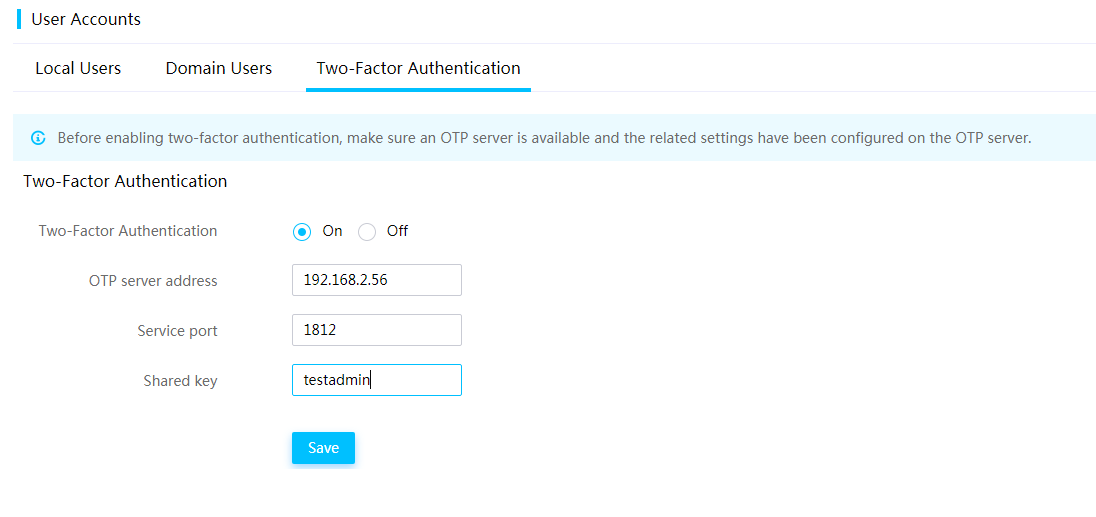Click the "OTP server address" field label
The width and height of the screenshot is (1096, 517).
coord(153,282)
